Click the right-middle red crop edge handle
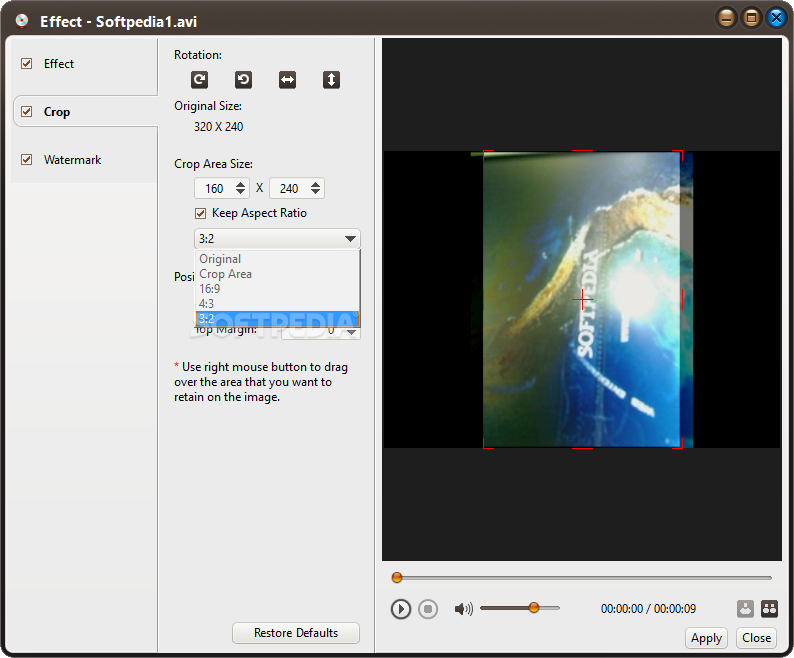This screenshot has width=794, height=658. [x=682, y=299]
